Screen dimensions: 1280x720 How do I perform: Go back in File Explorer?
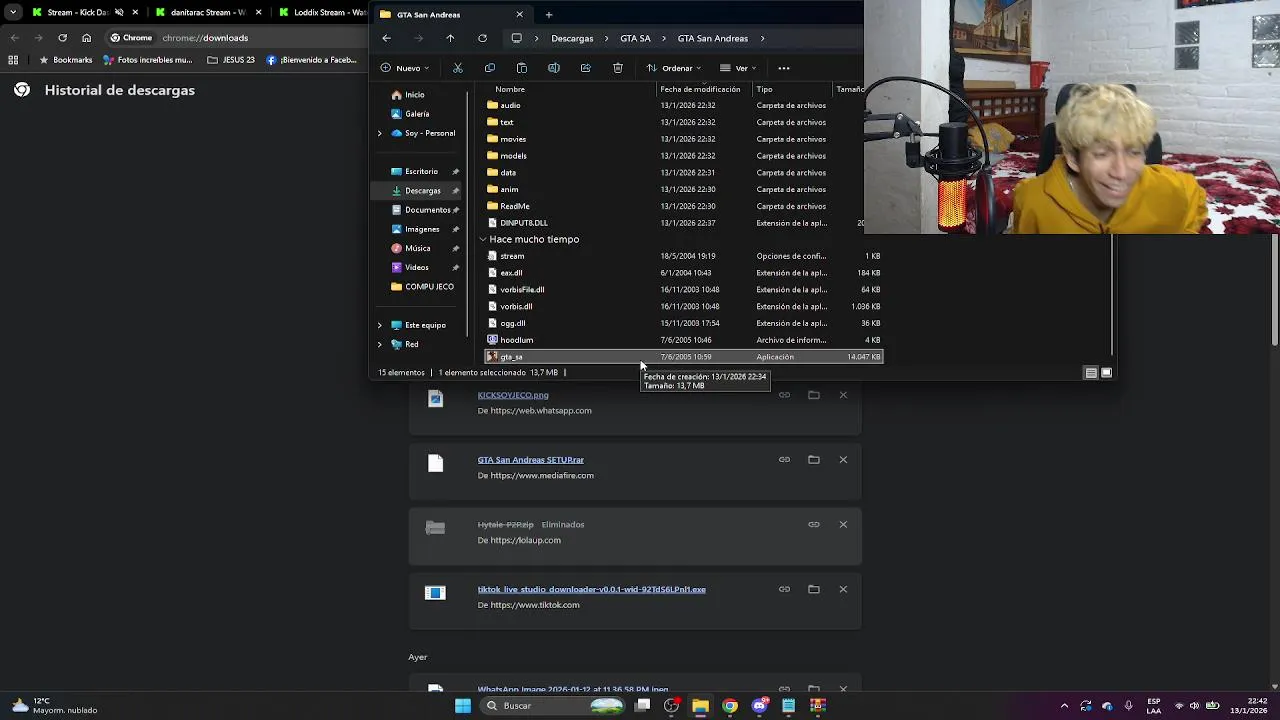386,38
